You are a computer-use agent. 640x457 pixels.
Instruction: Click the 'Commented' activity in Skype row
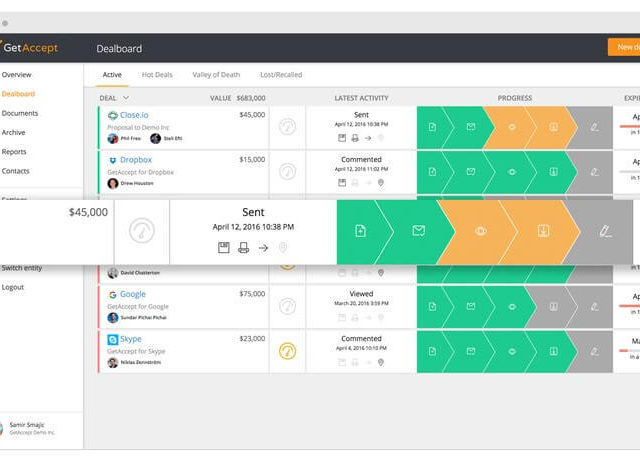pyautogui.click(x=361, y=339)
